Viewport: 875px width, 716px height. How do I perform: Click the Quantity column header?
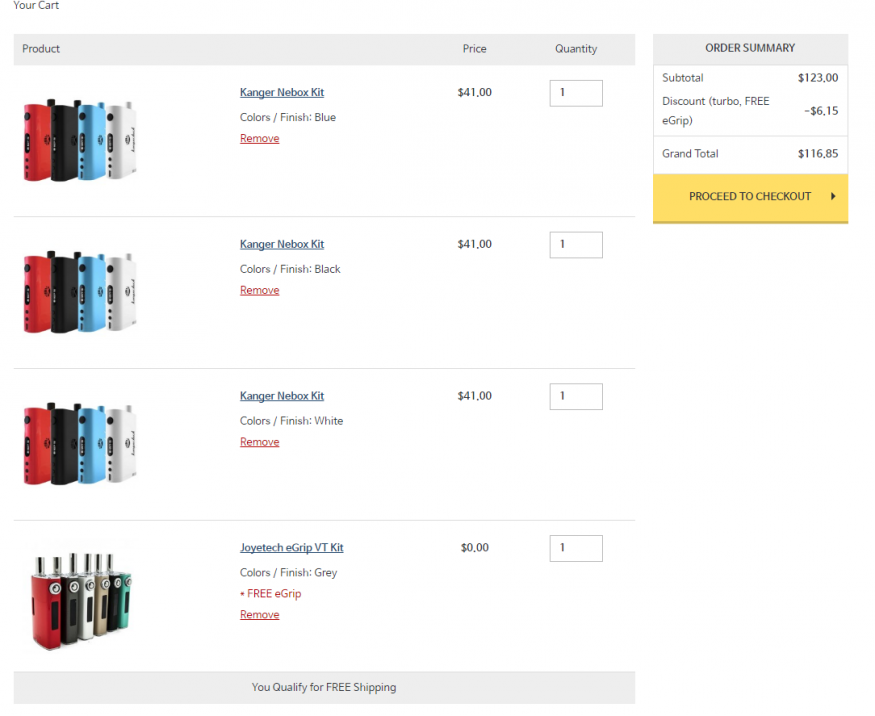pos(576,49)
